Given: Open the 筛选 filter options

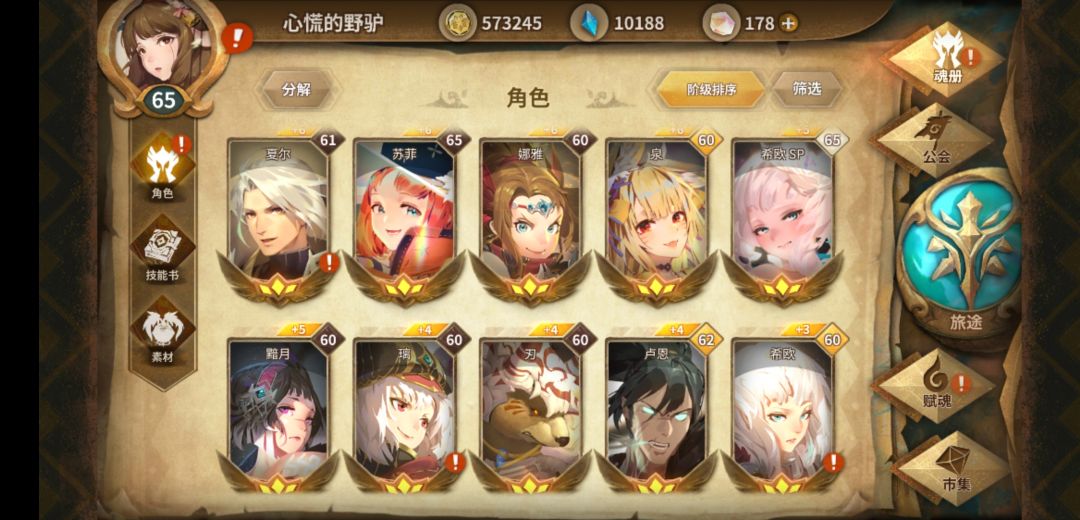Looking at the screenshot, I should point(807,89).
